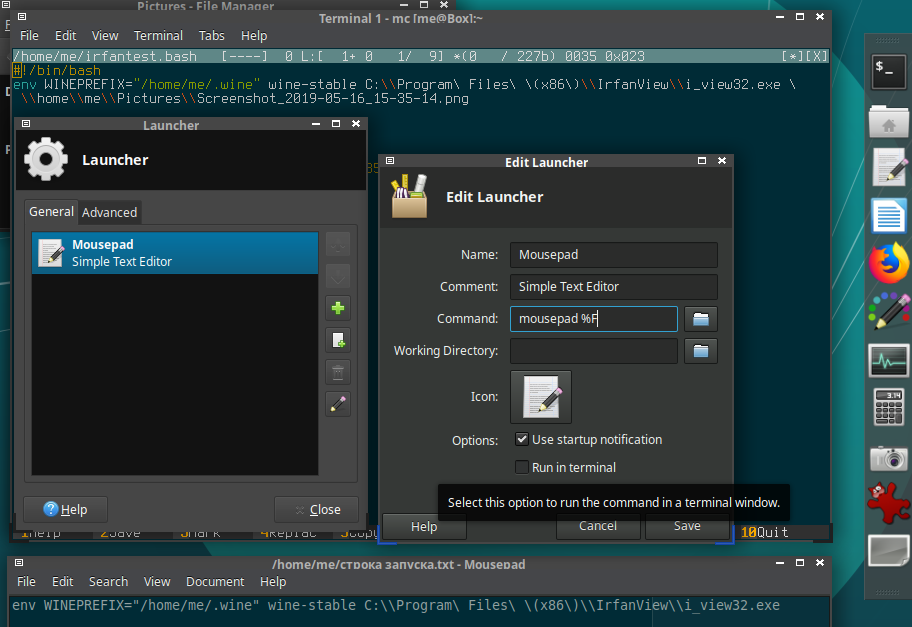The image size is (912, 627).
Task: Click Save in the Edit Launcher dialog
Action: click(687, 526)
